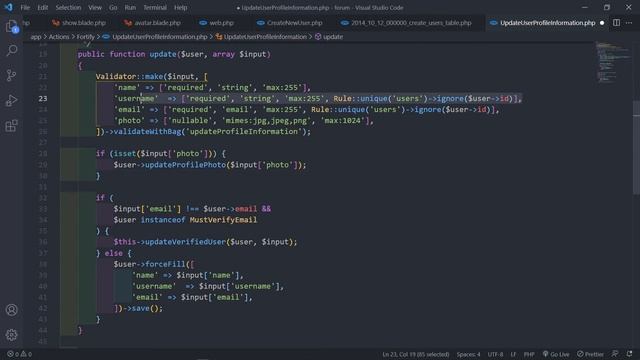
Task: Click line number 32 in gutter
Action: (x=43, y=198)
